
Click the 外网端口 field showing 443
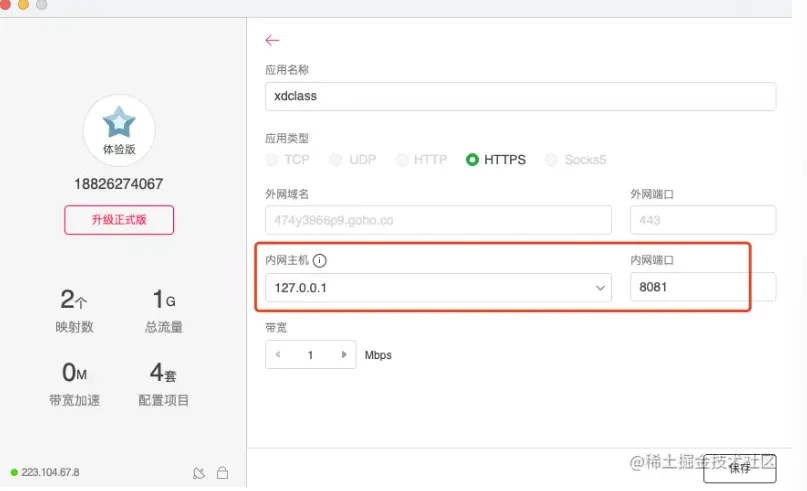pyautogui.click(x=702, y=220)
